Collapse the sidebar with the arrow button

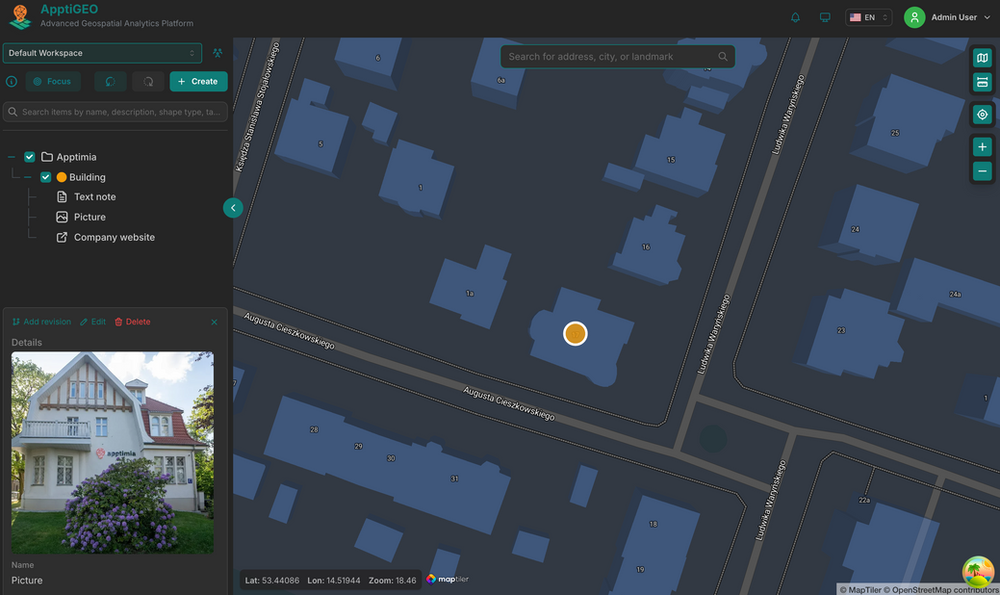click(x=233, y=208)
